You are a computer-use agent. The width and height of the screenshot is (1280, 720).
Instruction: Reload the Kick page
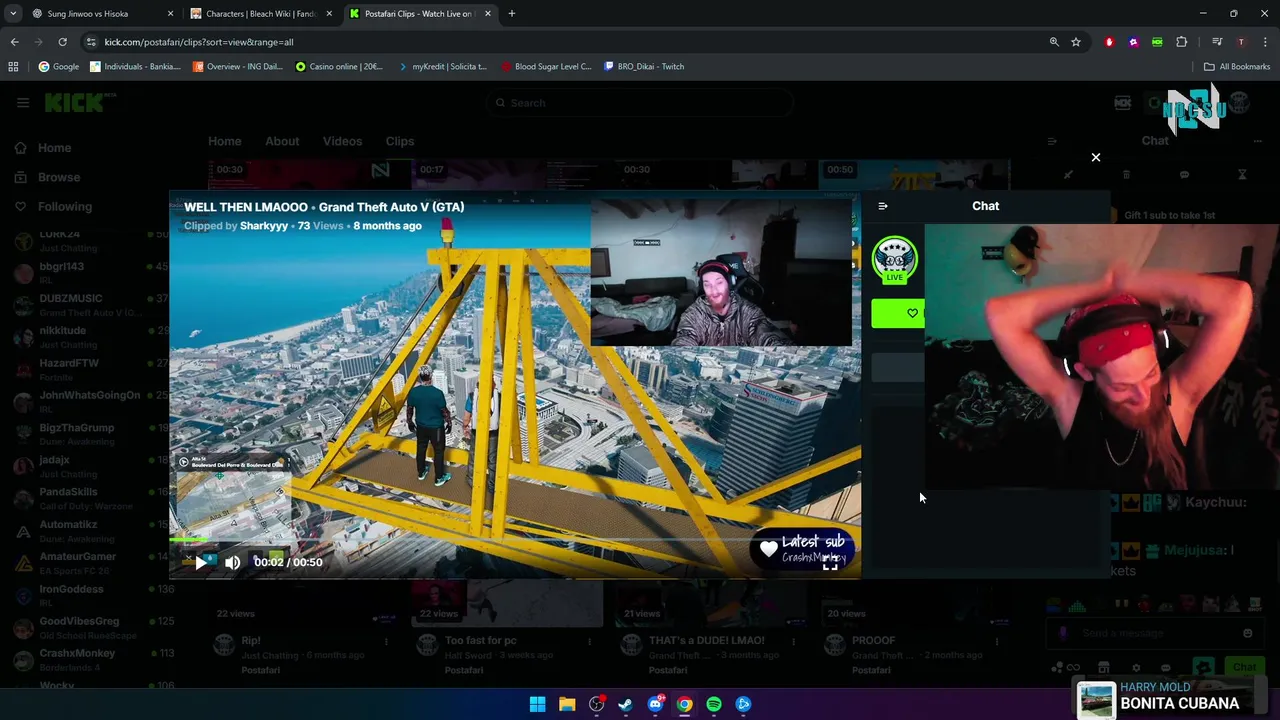pos(62,42)
